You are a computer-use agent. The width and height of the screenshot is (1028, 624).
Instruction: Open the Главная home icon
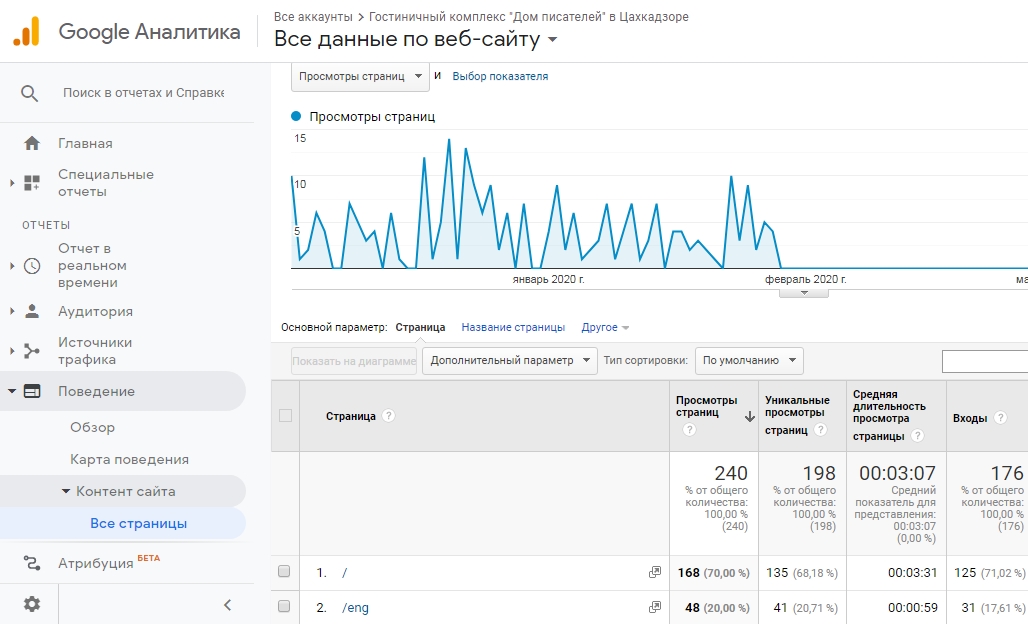click(32, 143)
